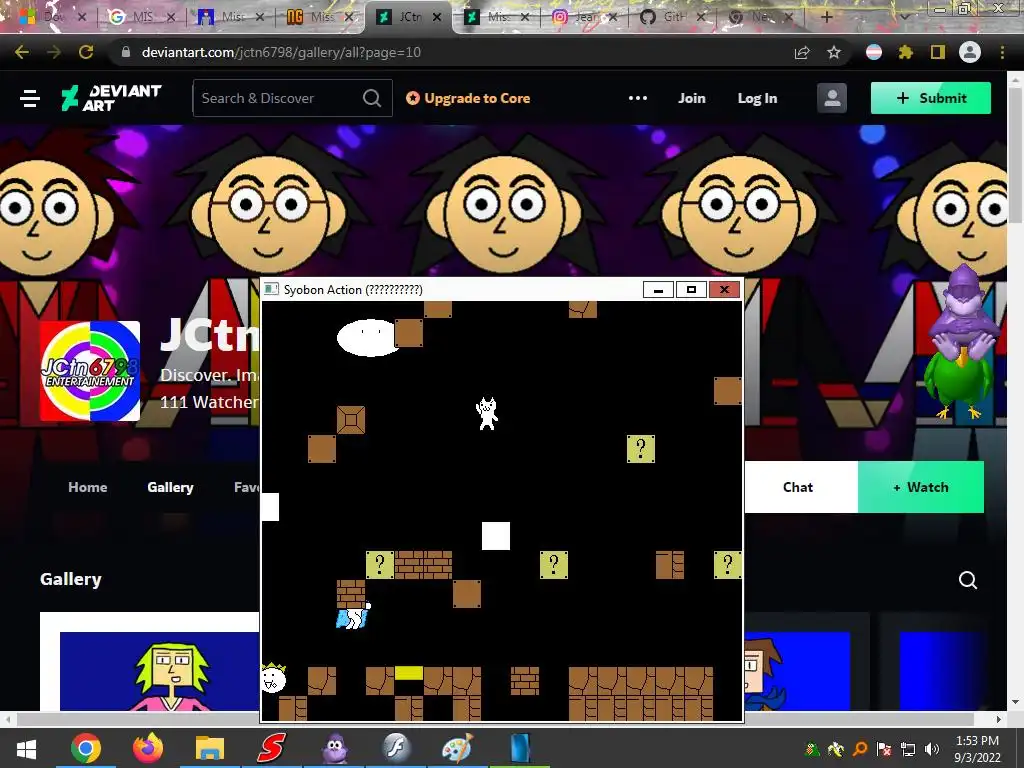This screenshot has width=1024, height=768.
Task: Open the DeviantArt more options ellipsis
Action: click(x=637, y=98)
